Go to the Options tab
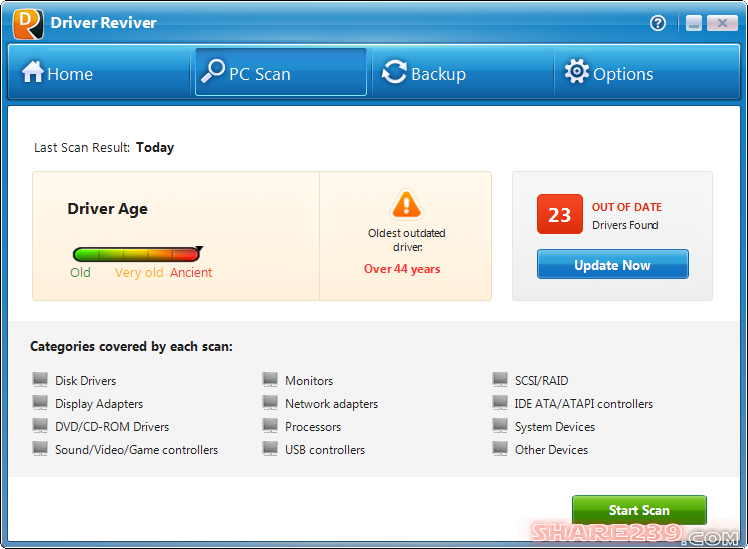Viewport: 748px width, 549px height. click(647, 73)
